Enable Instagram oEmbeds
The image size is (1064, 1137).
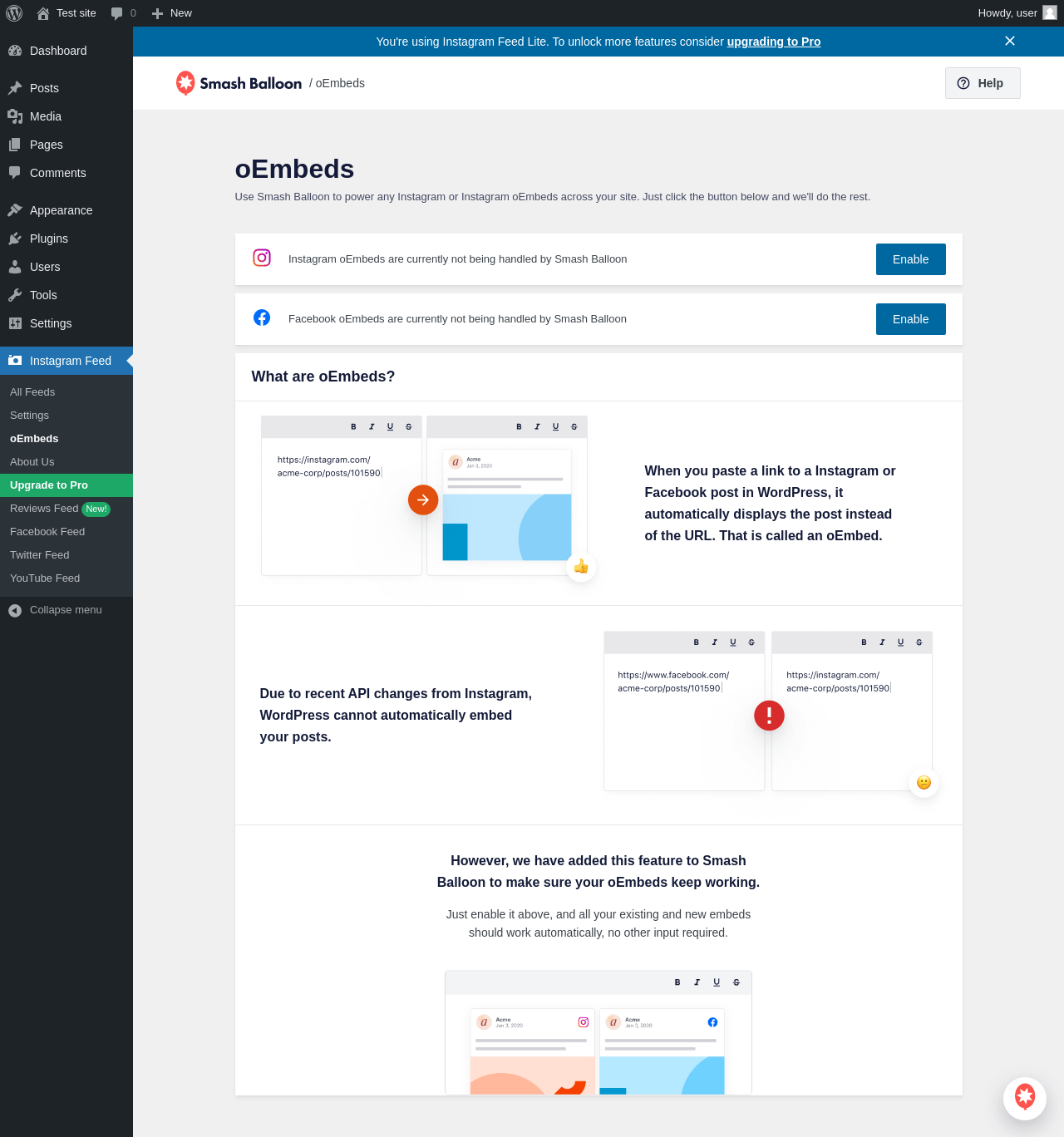pos(910,259)
